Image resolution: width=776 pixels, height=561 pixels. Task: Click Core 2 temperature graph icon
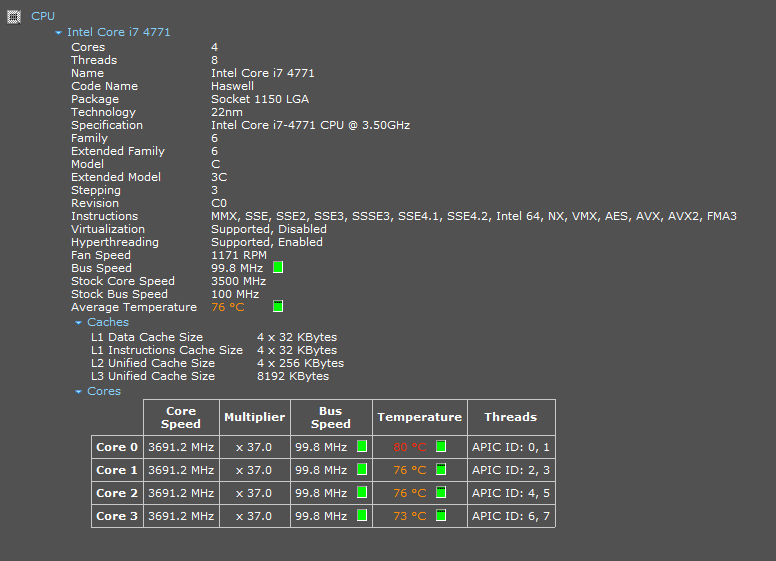(x=441, y=492)
